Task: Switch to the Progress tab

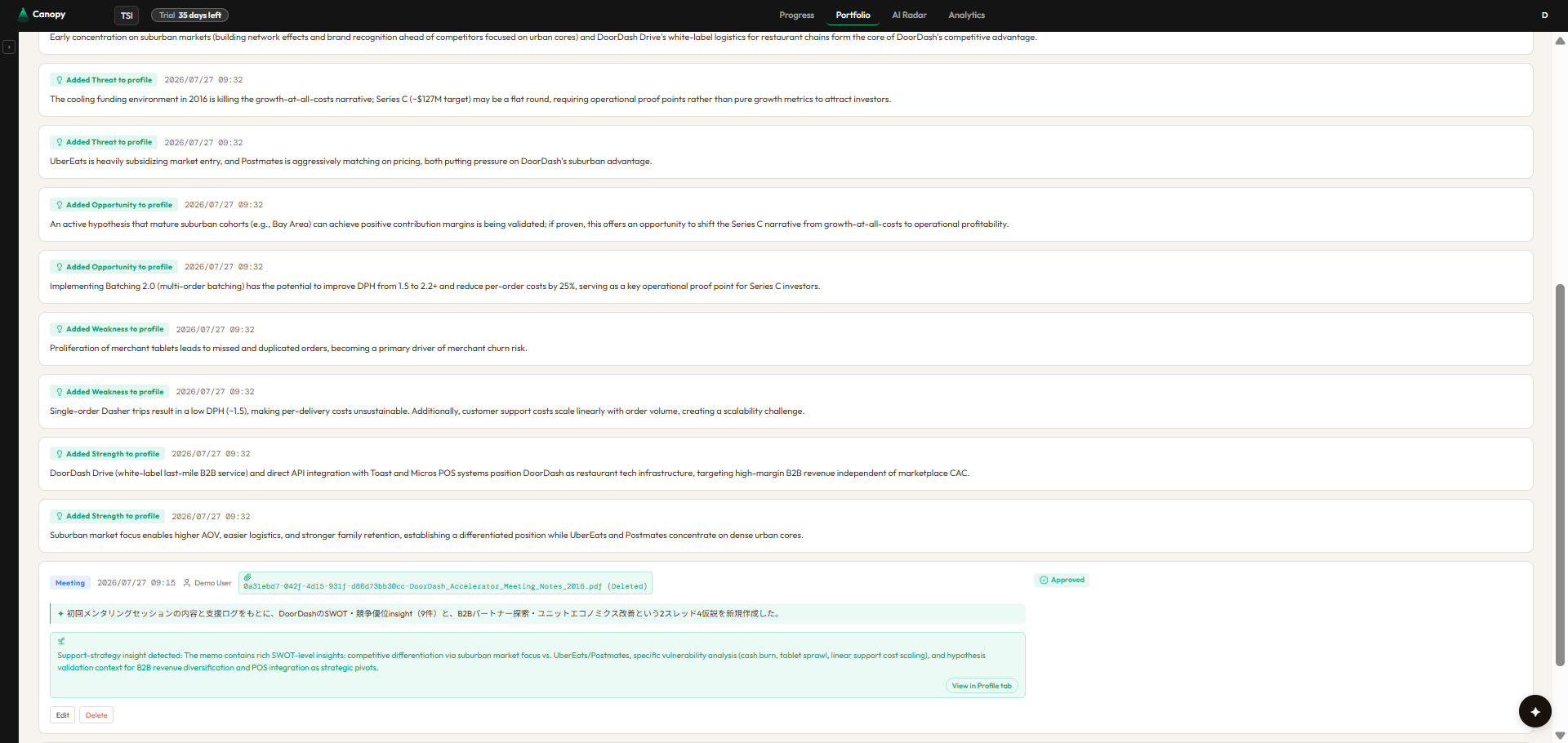Action: coord(796,15)
